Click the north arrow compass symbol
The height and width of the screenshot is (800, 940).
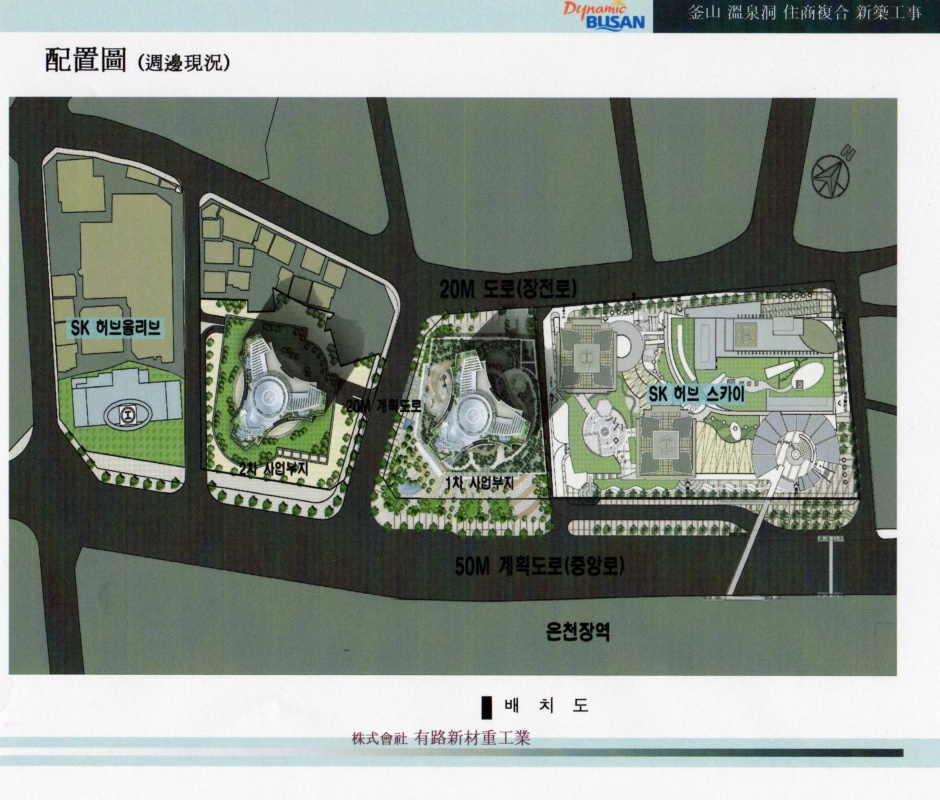pos(831,173)
